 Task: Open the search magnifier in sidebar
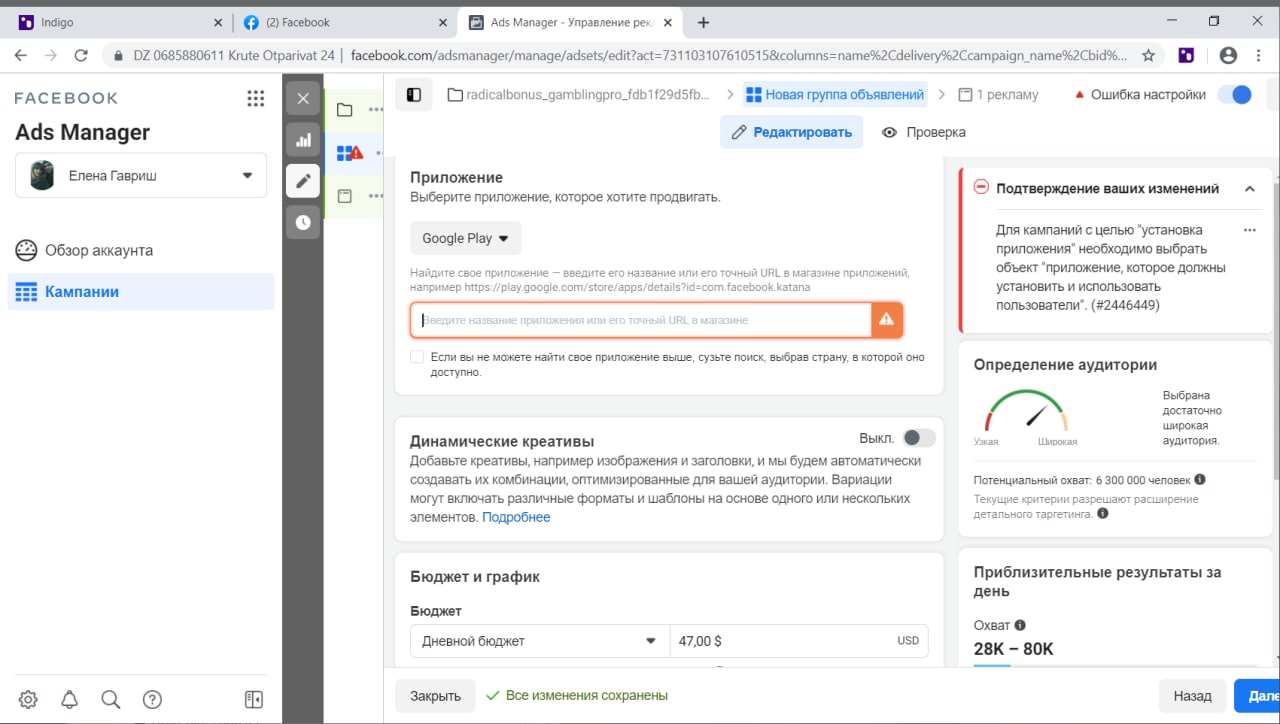(x=111, y=699)
